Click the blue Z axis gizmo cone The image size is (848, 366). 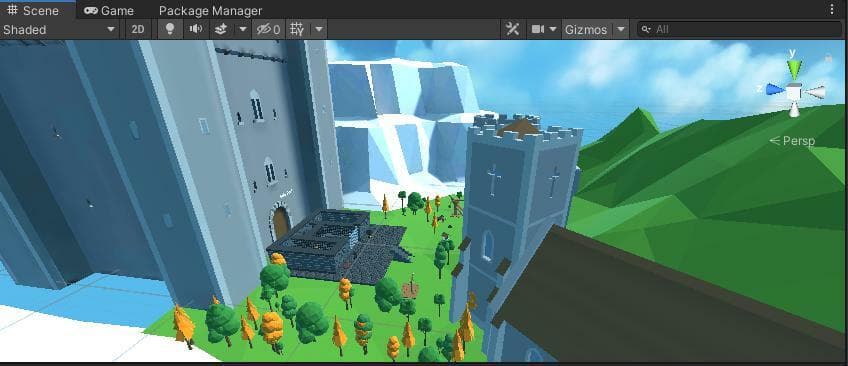[775, 89]
